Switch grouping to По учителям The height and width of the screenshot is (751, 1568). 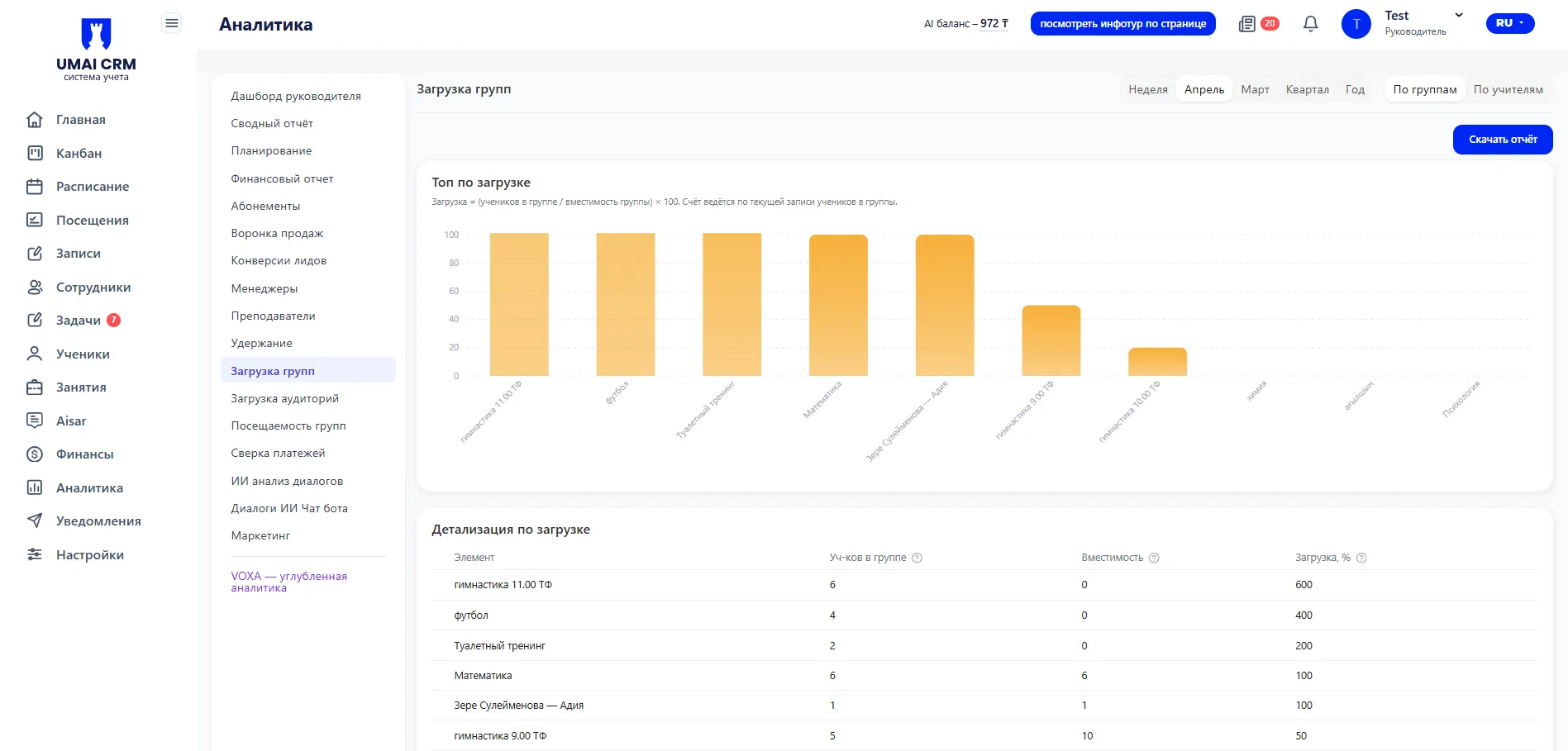click(x=1508, y=89)
